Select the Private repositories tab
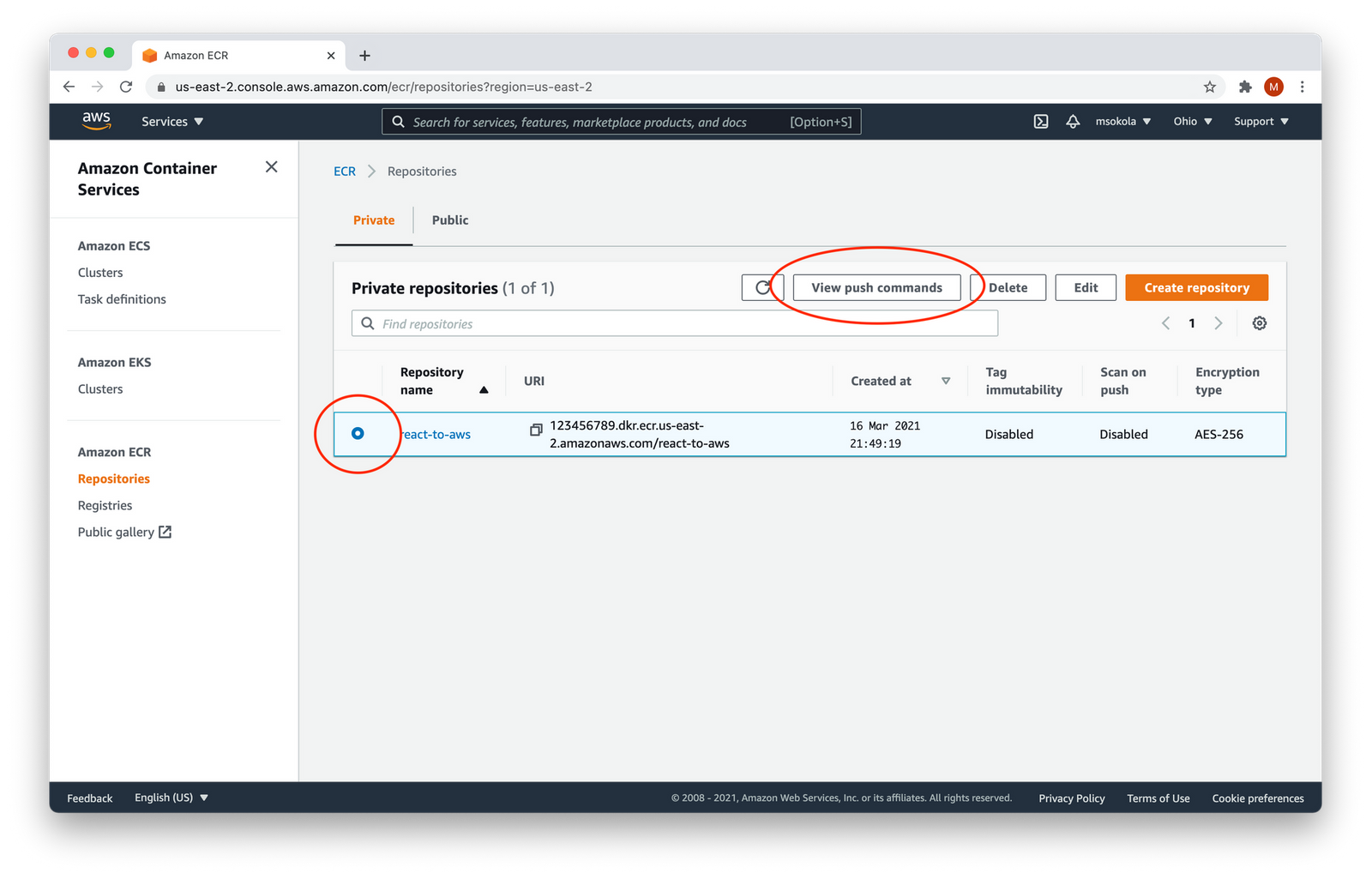The height and width of the screenshot is (879, 1372). 374,220
